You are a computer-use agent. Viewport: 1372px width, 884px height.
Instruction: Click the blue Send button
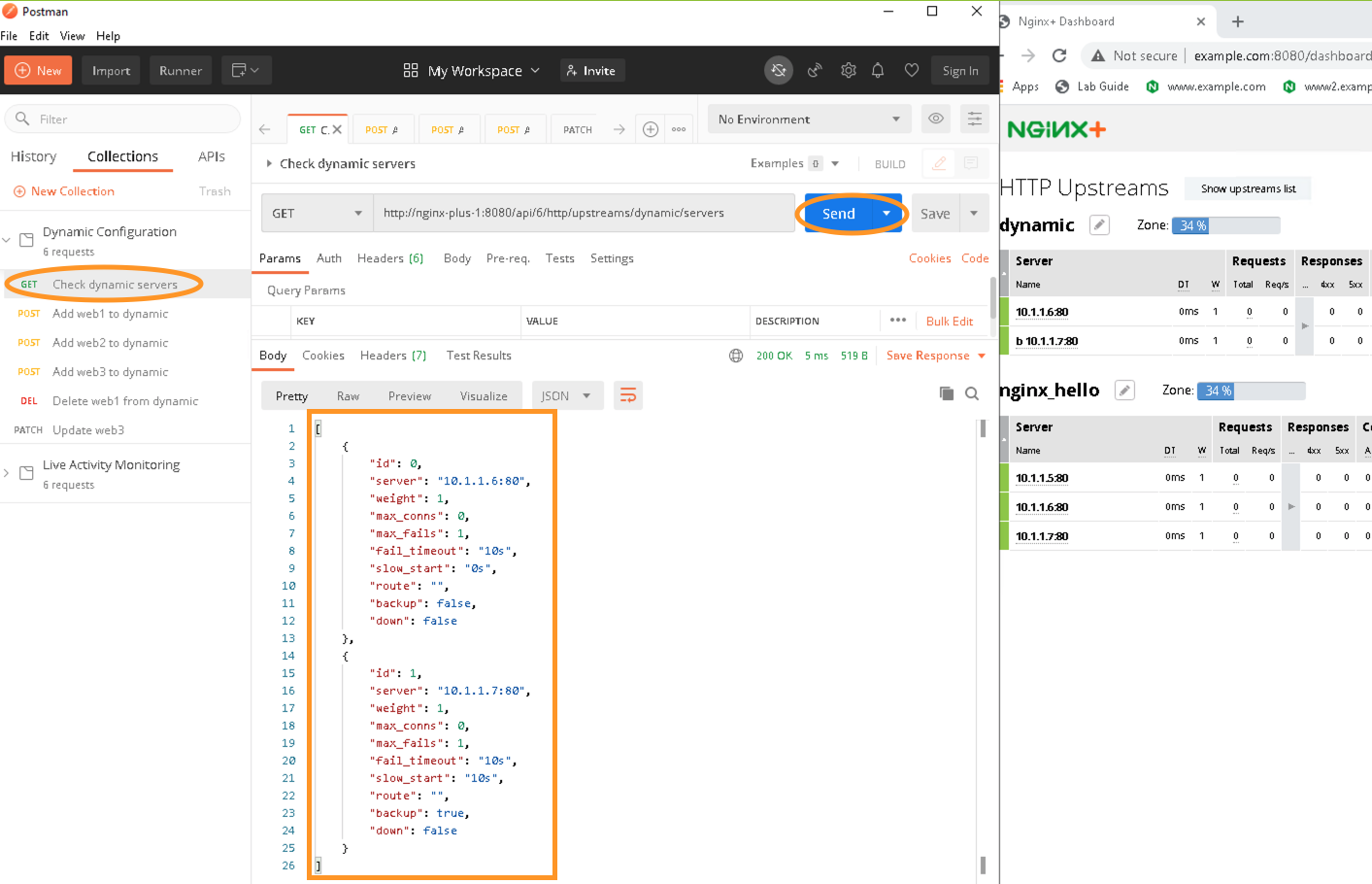click(839, 213)
